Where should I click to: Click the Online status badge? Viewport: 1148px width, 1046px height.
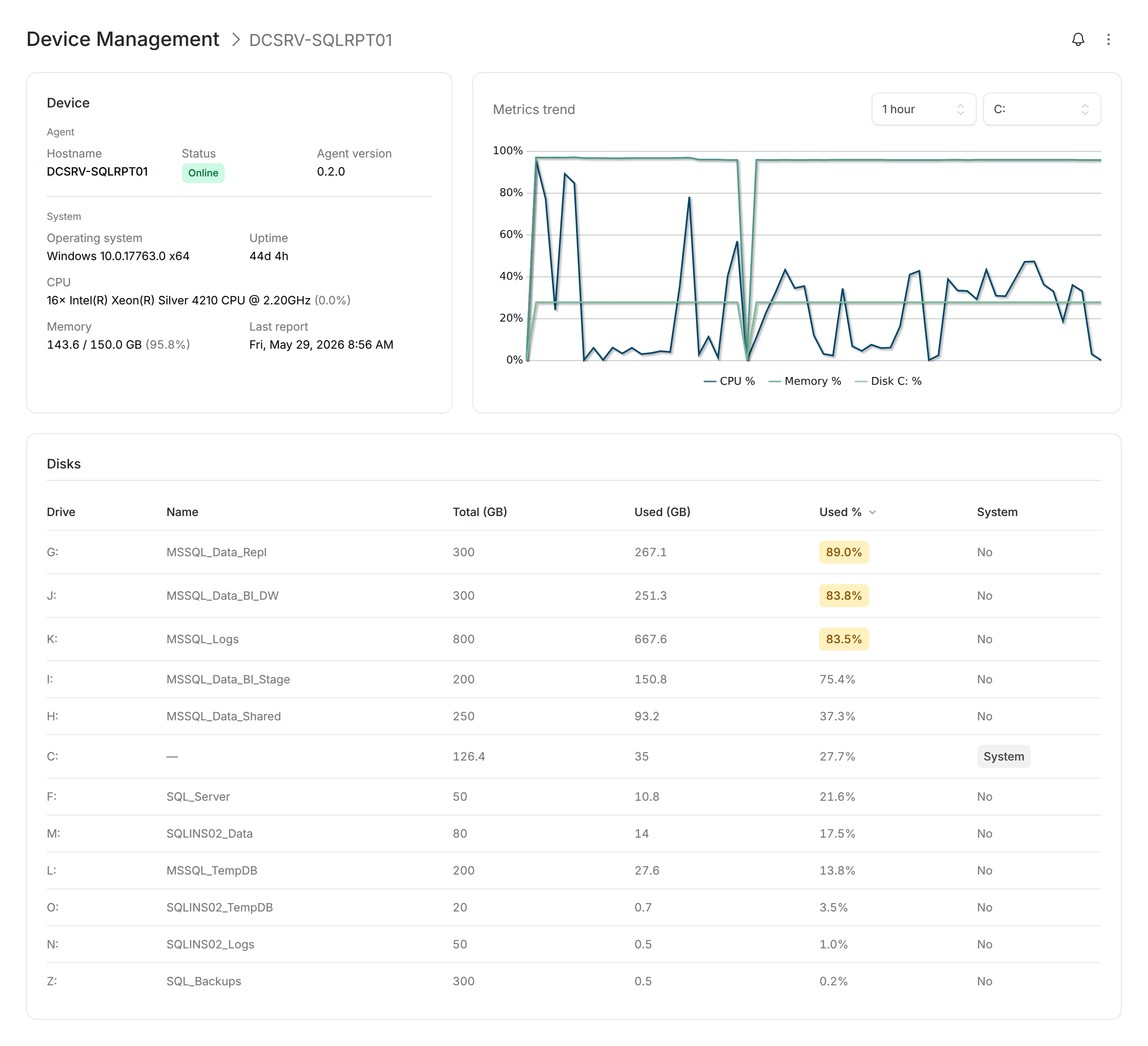click(x=203, y=173)
